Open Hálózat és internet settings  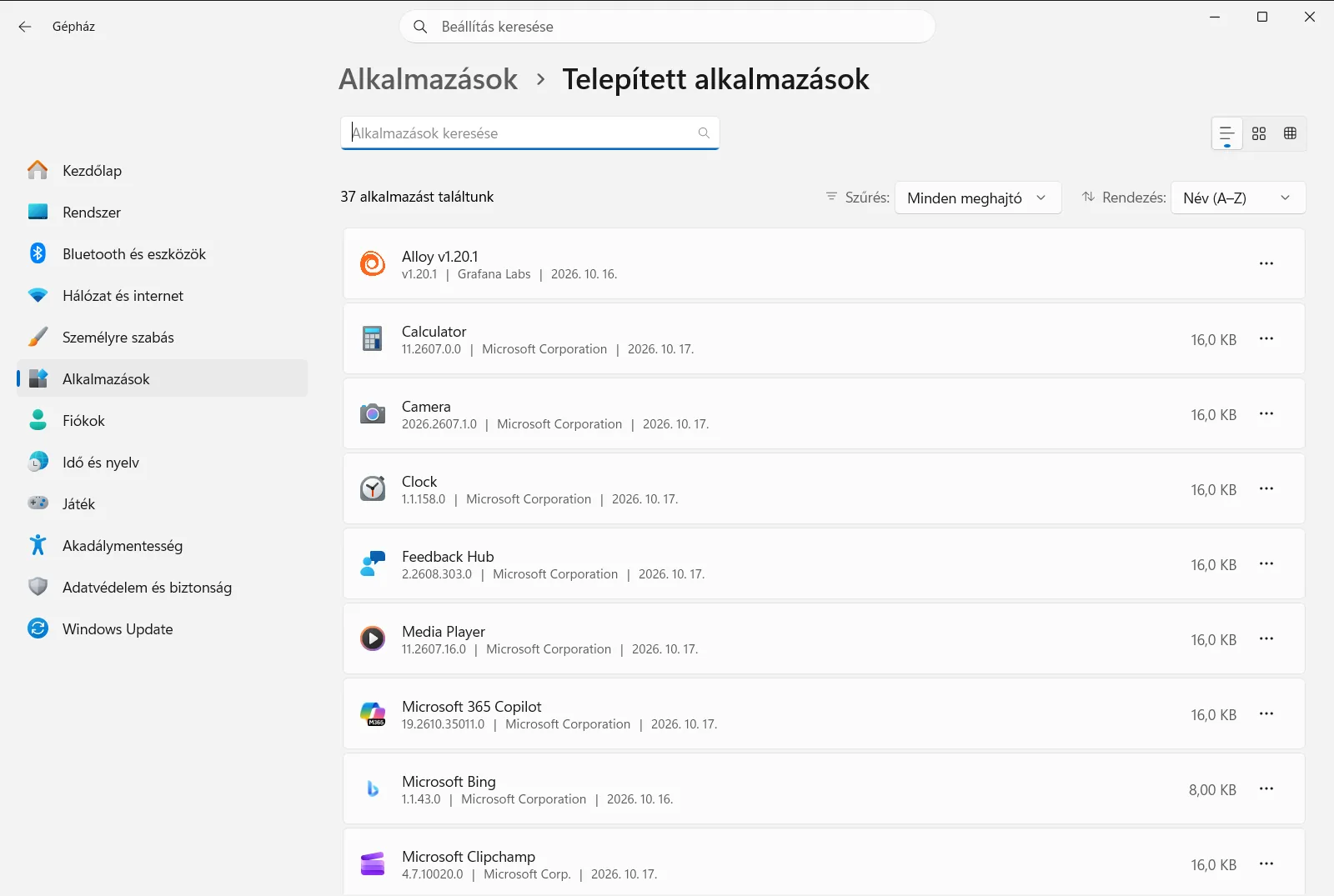(x=162, y=295)
